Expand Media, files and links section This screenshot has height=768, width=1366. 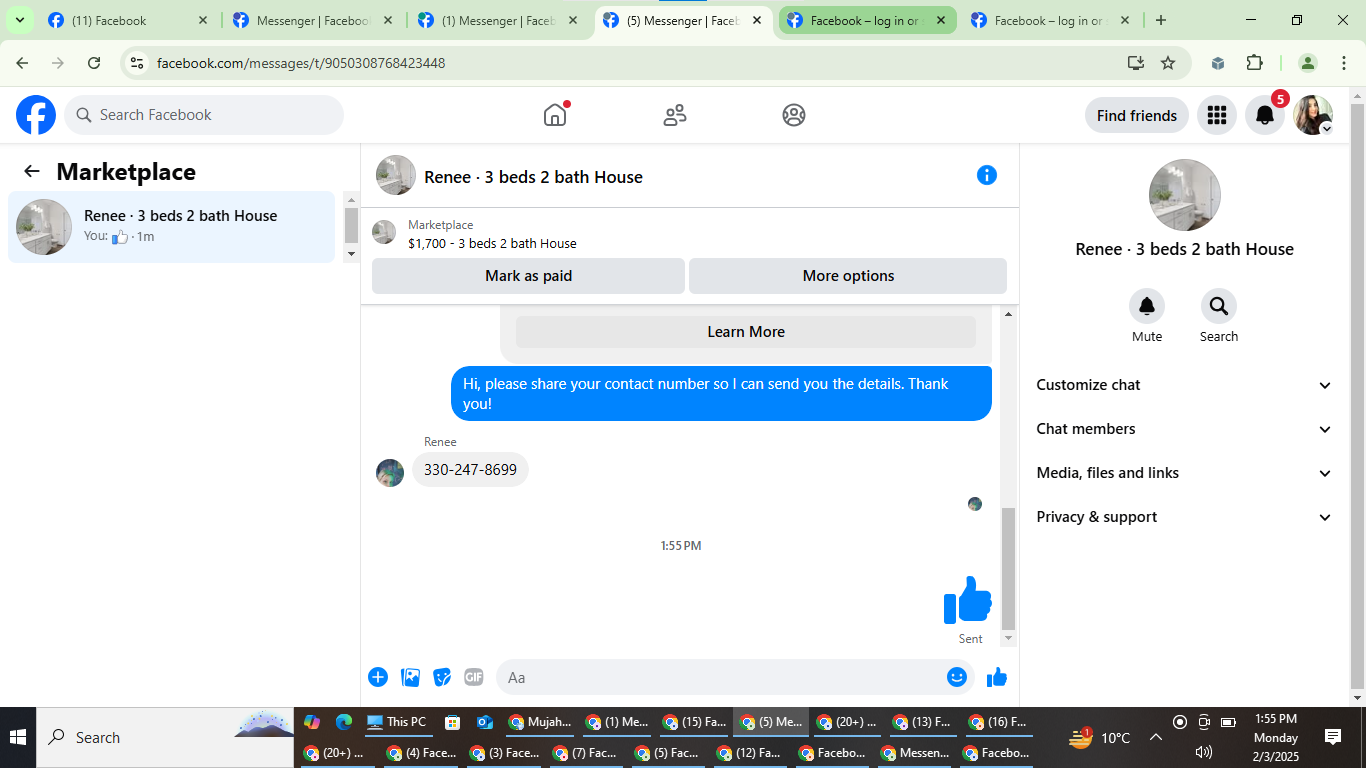point(1185,473)
